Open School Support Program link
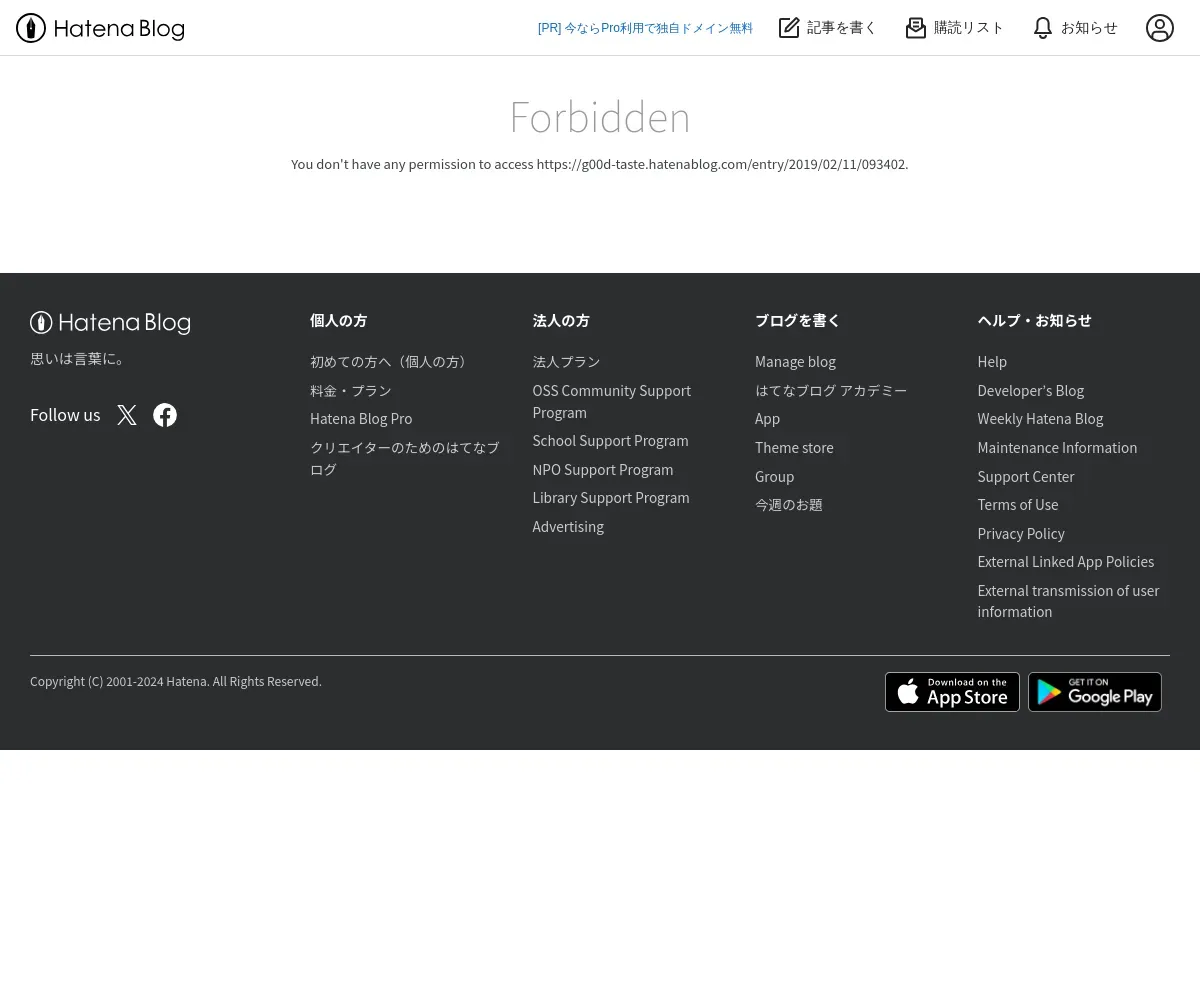 tap(610, 441)
